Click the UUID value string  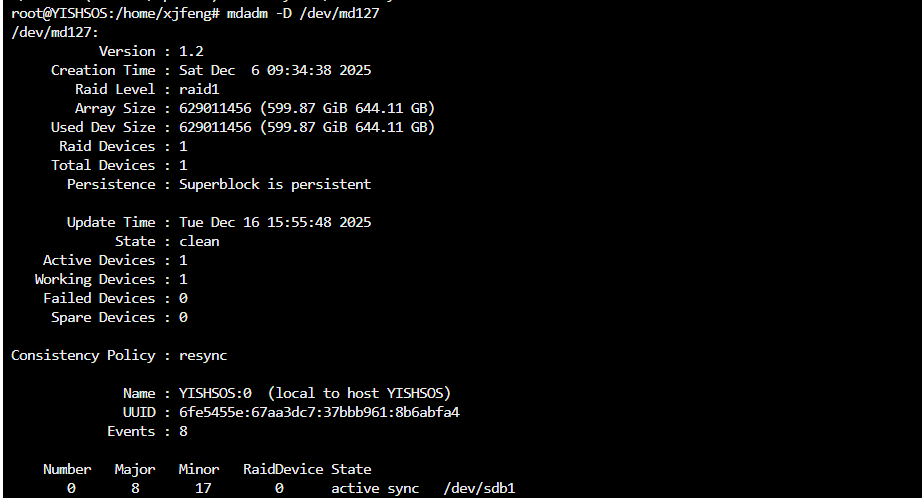click(319, 412)
